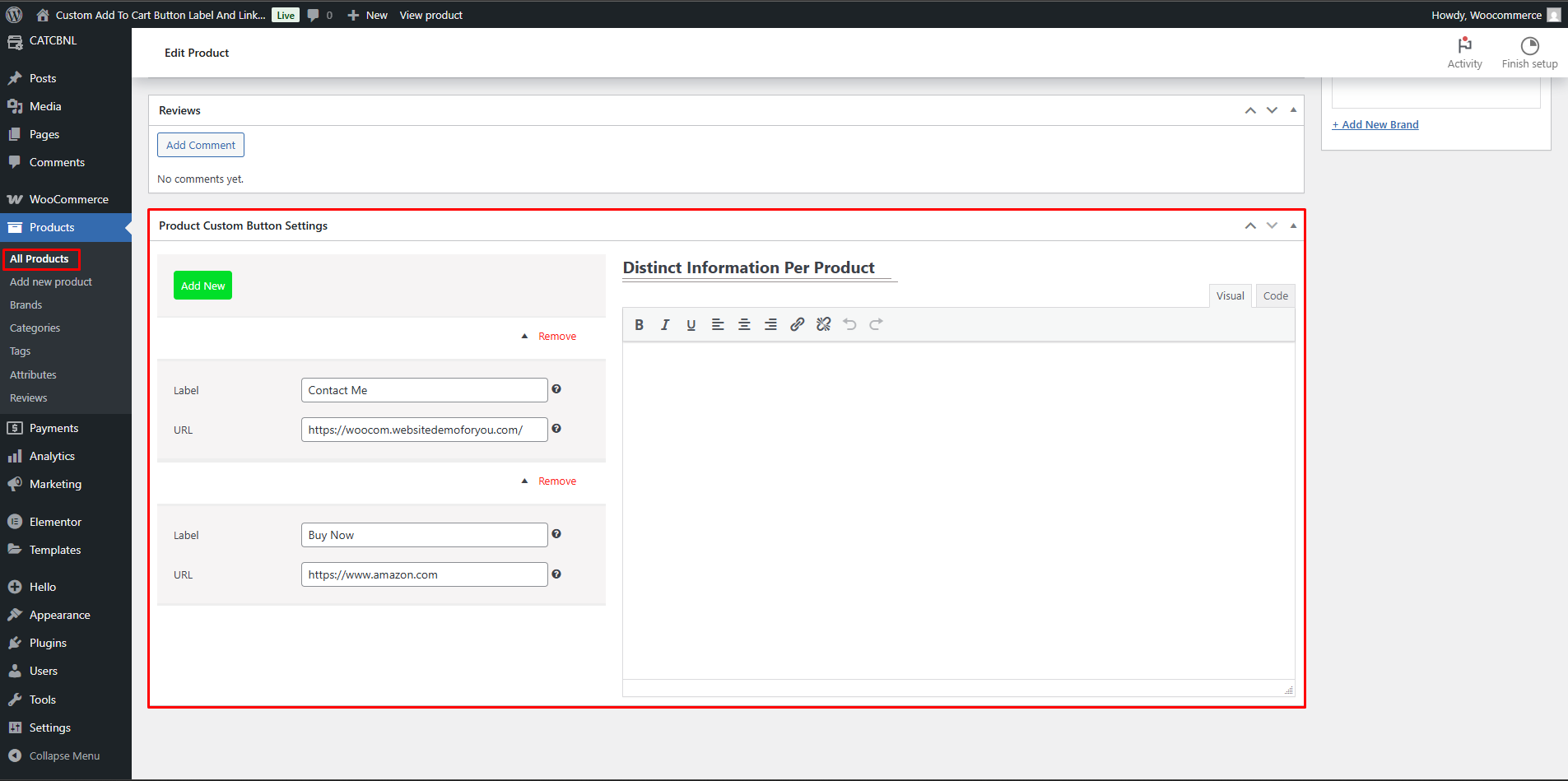Collapse the Product Custom Button Settings panel
Viewport: 1568px width, 781px height.
click(1293, 225)
